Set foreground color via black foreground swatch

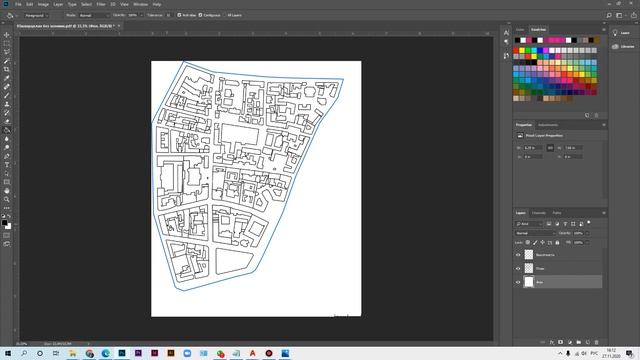(x=4, y=223)
